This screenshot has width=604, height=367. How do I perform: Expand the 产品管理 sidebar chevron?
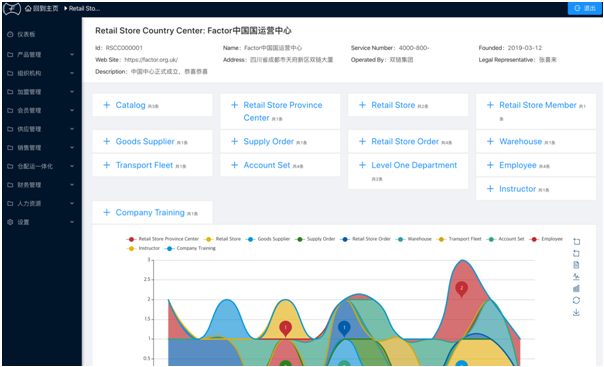click(x=72, y=55)
